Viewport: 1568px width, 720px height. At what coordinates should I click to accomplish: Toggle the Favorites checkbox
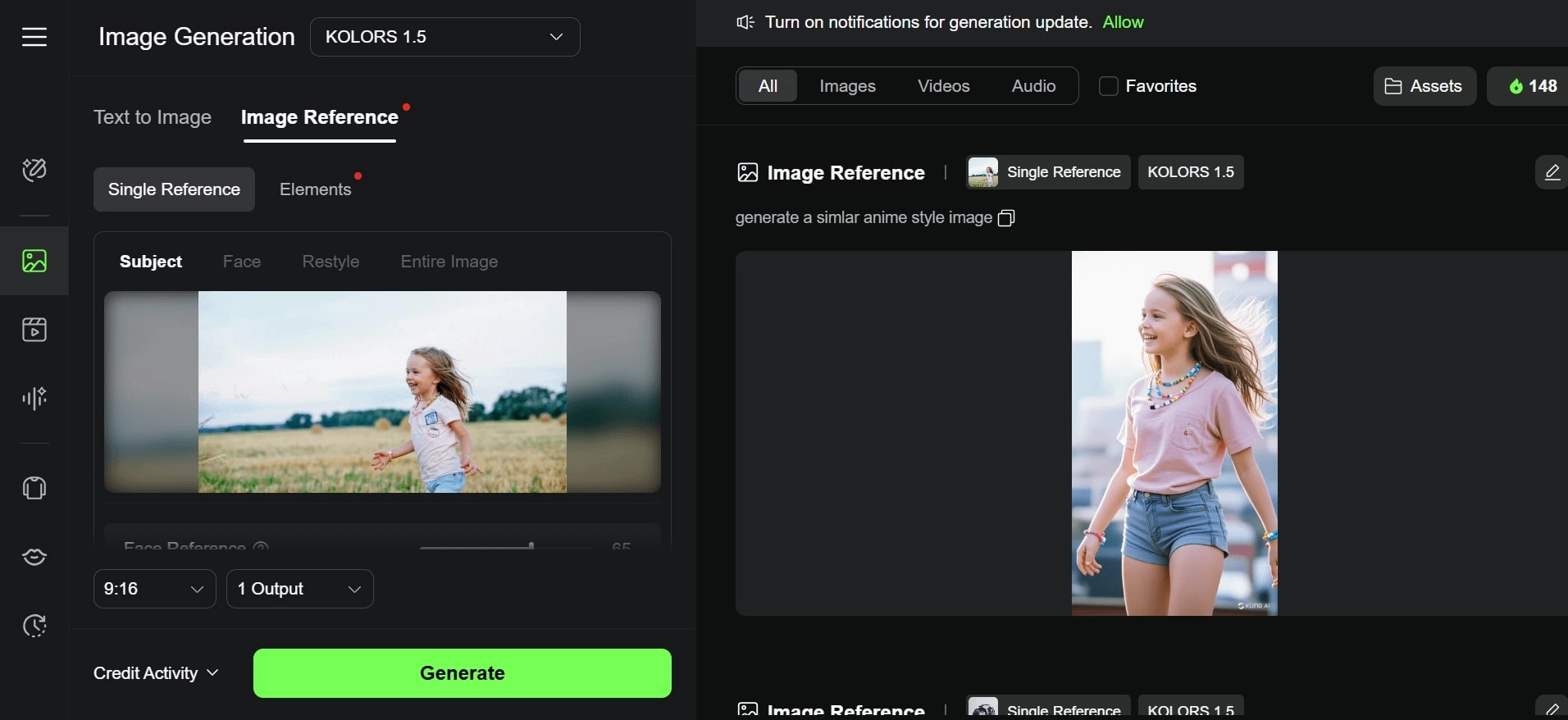(x=1108, y=86)
